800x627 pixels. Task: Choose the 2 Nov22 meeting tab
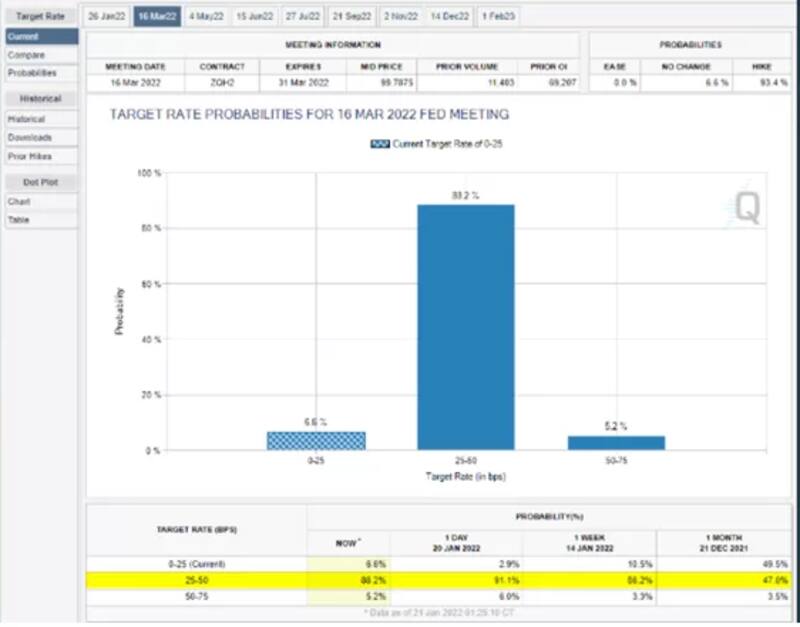[x=402, y=16]
